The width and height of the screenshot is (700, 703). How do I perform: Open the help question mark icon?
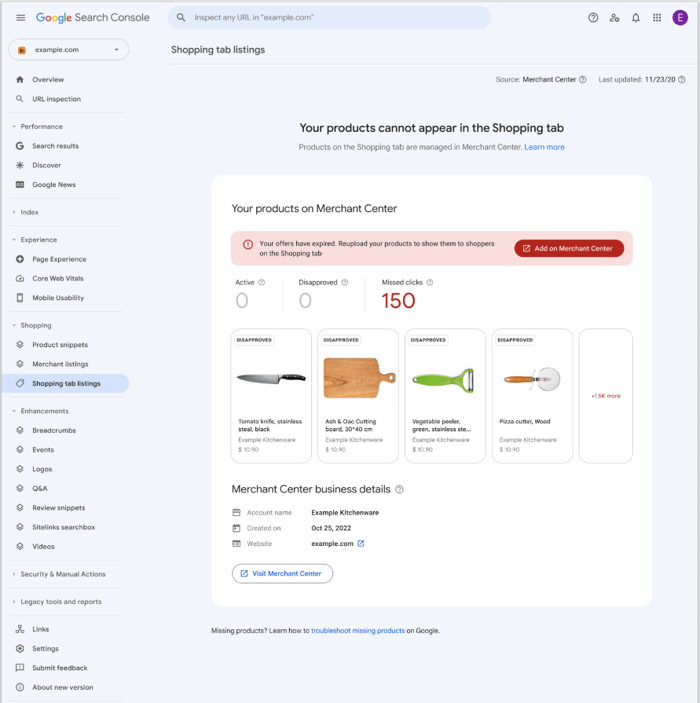pos(593,17)
